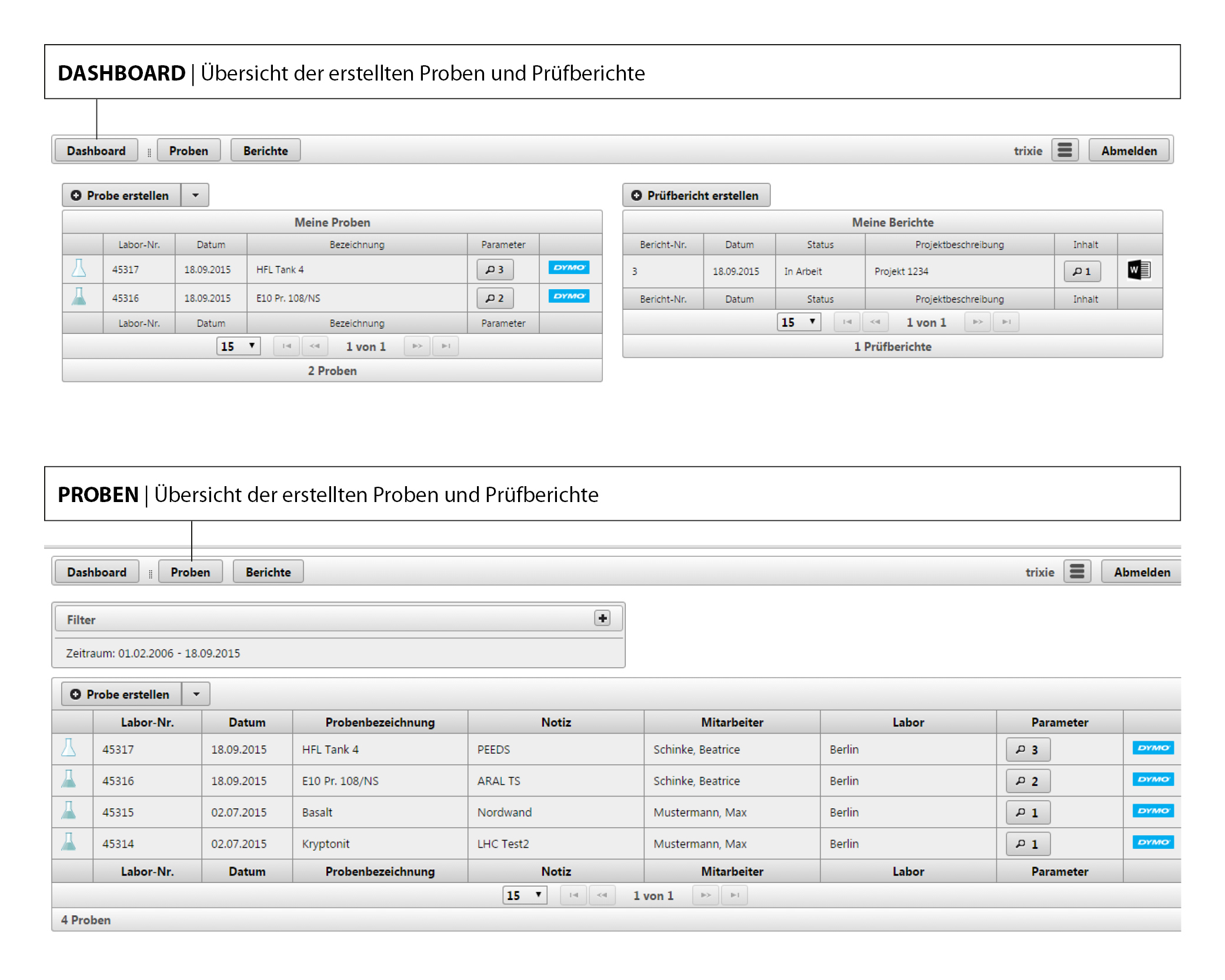
Task: Click DYMO icon for Kryptonit sample row
Action: point(1152,842)
